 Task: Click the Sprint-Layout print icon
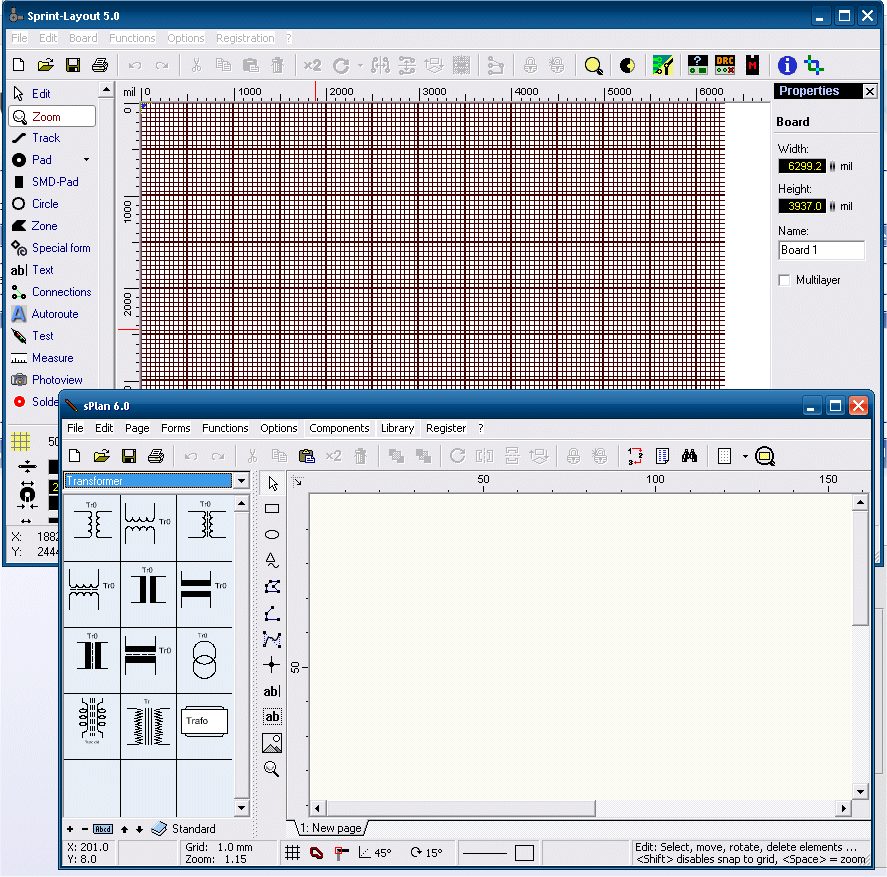100,66
